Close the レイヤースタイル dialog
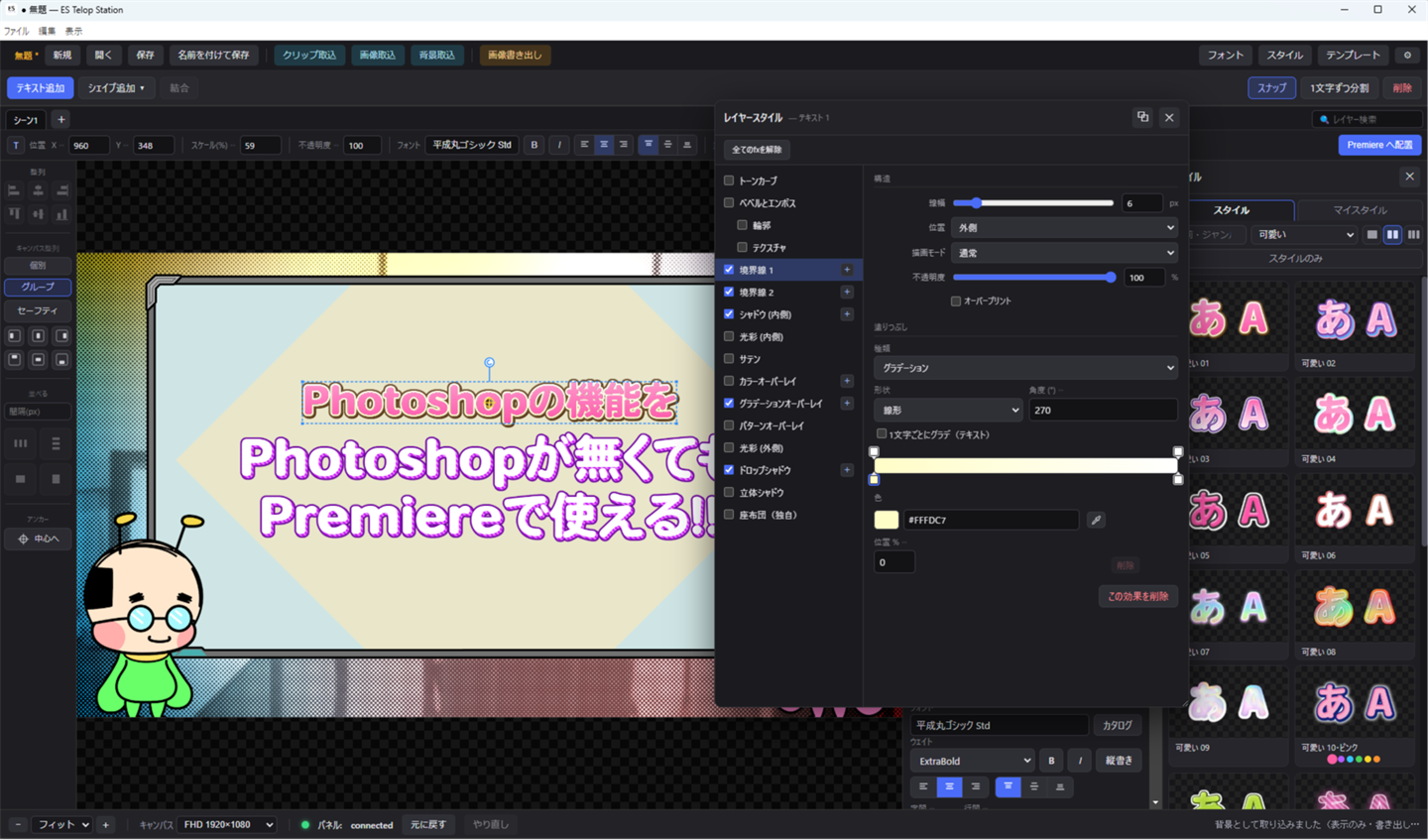 (x=1169, y=117)
